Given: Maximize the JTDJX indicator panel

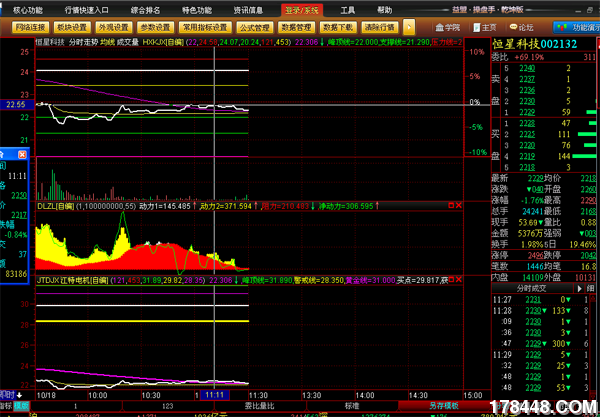Looking at the screenshot, I should (451, 280).
